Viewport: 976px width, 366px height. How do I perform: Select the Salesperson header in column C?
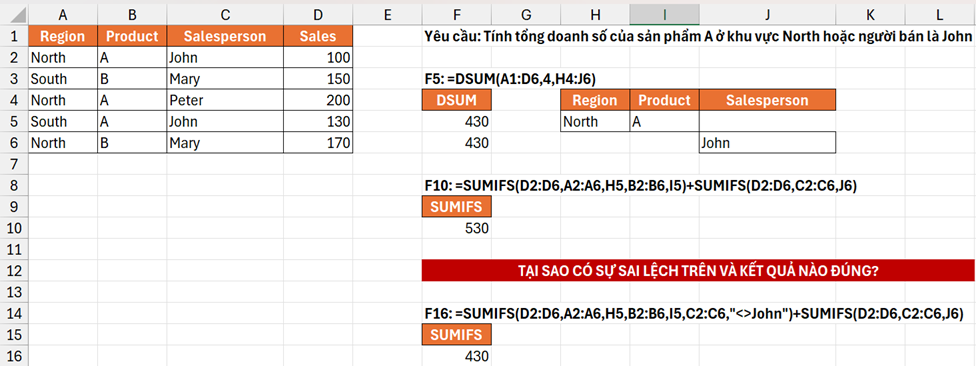(x=225, y=37)
